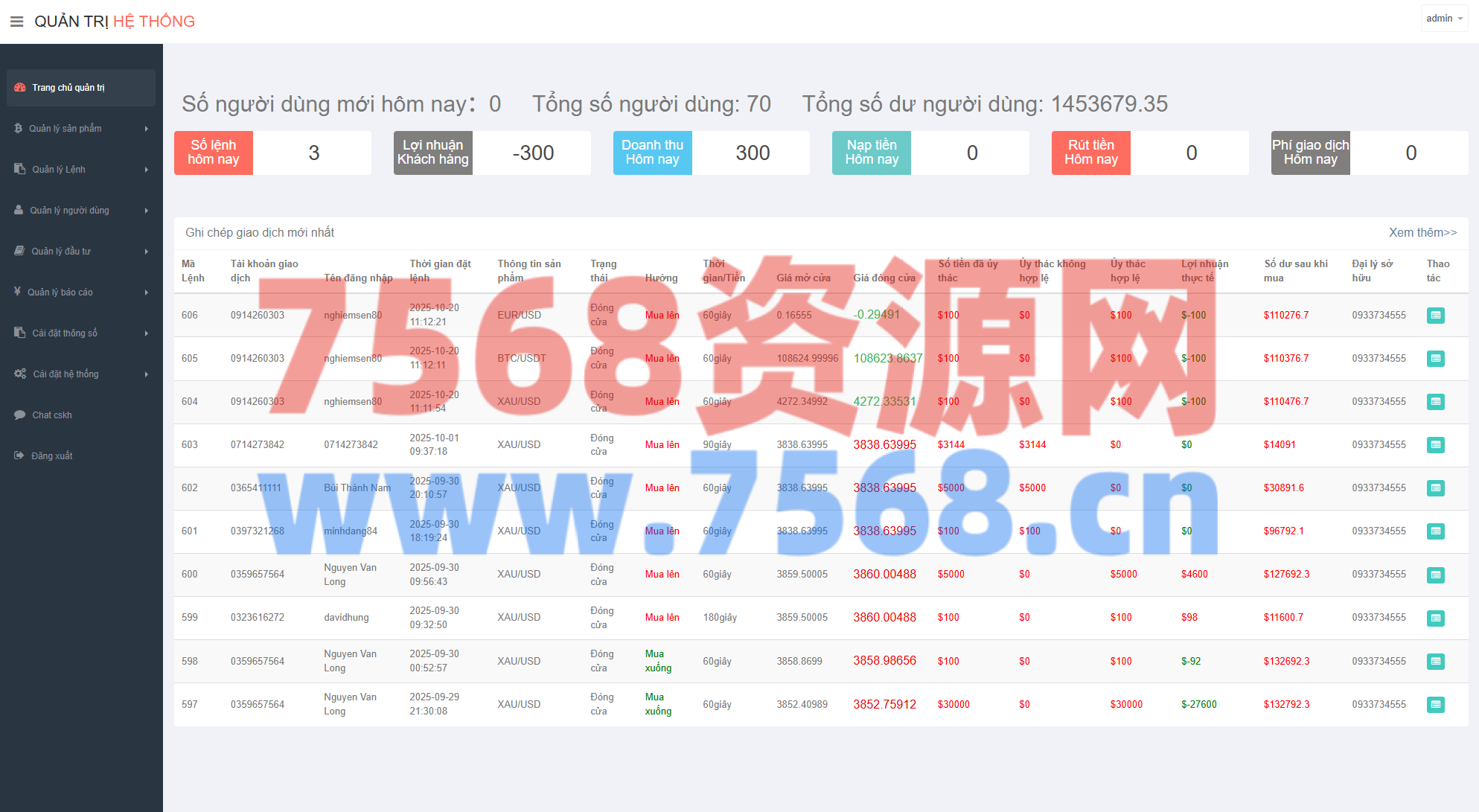
Task: Click the chat bubble icon for Chat cskh
Action: tap(19, 415)
